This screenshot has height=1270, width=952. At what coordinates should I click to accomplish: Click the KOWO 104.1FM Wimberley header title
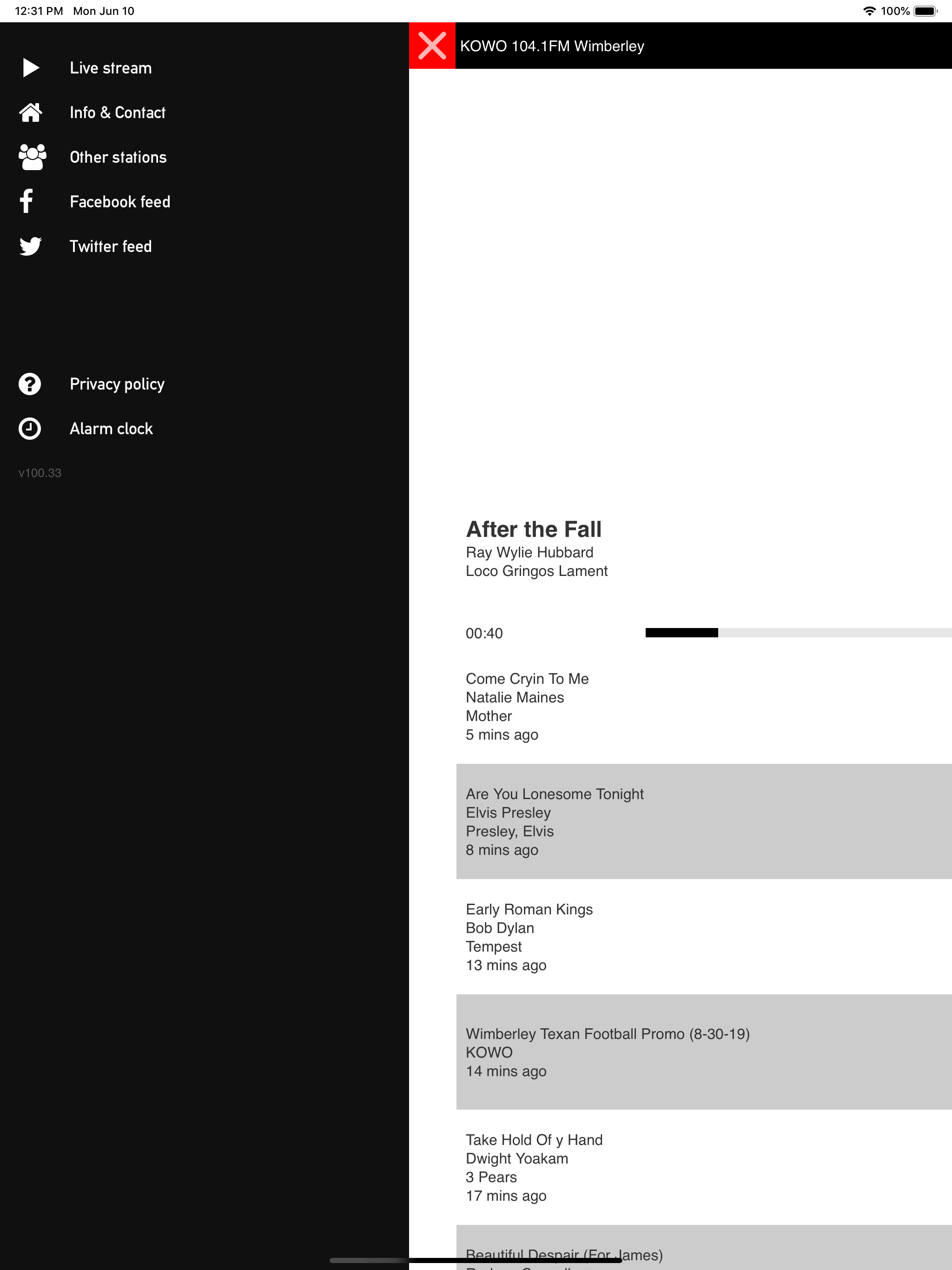tap(552, 46)
